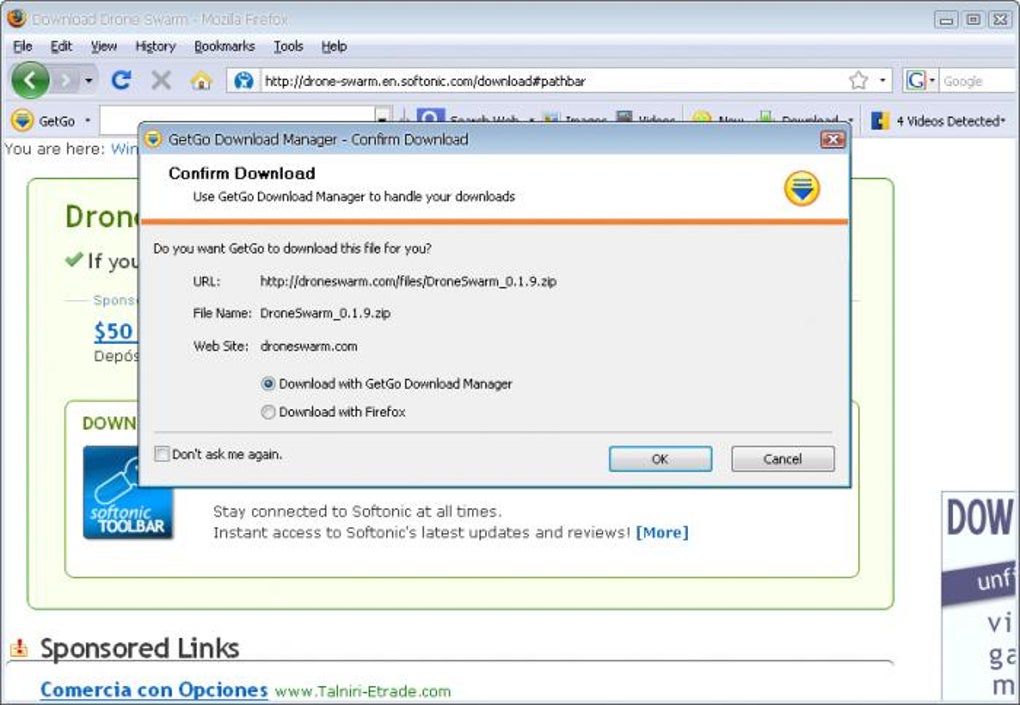Close the GetGo Confirm Download dialog

click(832, 140)
